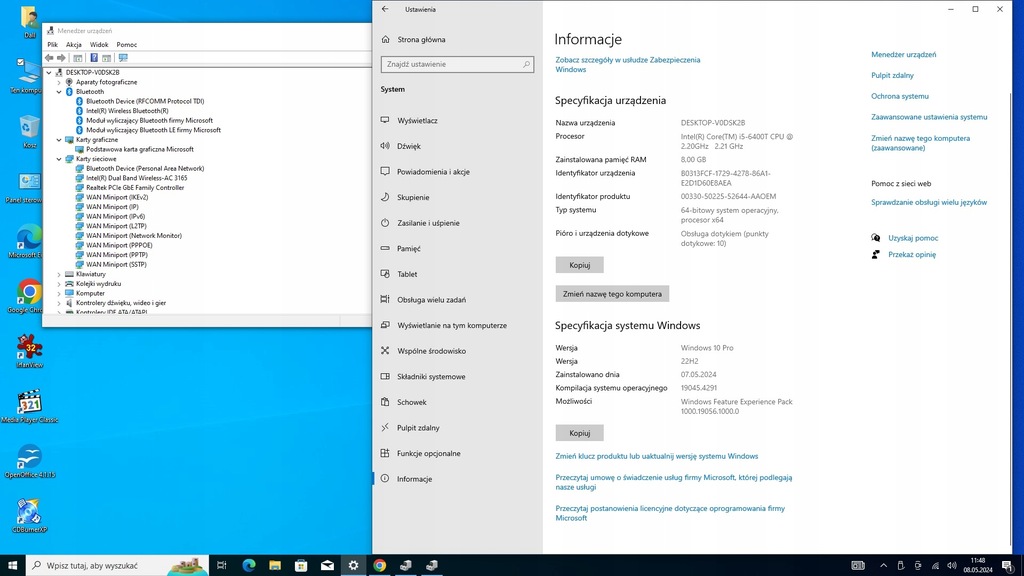This screenshot has height=576, width=1024.
Task: Click the Strona główna home icon
Action: click(x=385, y=39)
